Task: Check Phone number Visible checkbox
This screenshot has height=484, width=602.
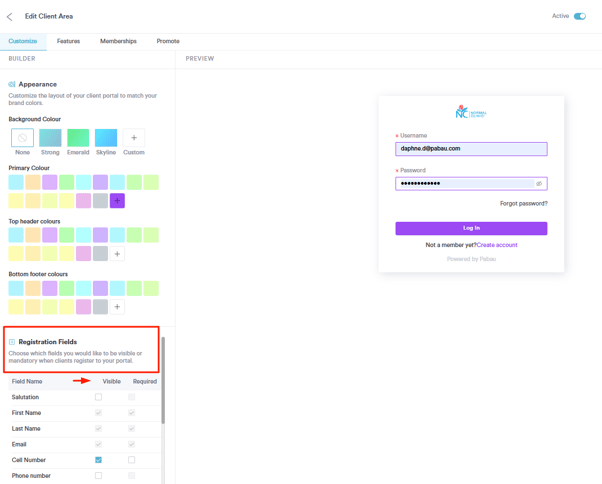Action: pyautogui.click(x=98, y=476)
